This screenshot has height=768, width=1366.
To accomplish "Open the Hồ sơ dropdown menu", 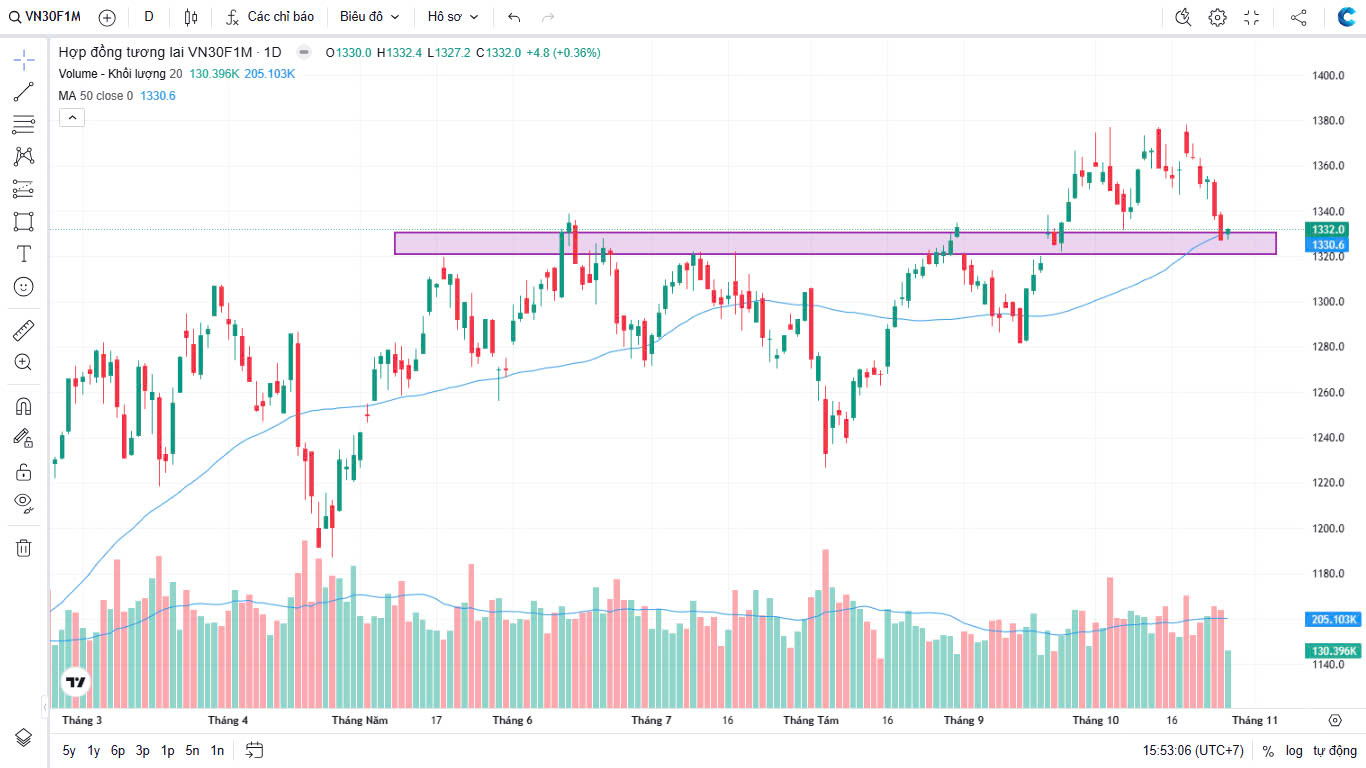I will coord(453,17).
